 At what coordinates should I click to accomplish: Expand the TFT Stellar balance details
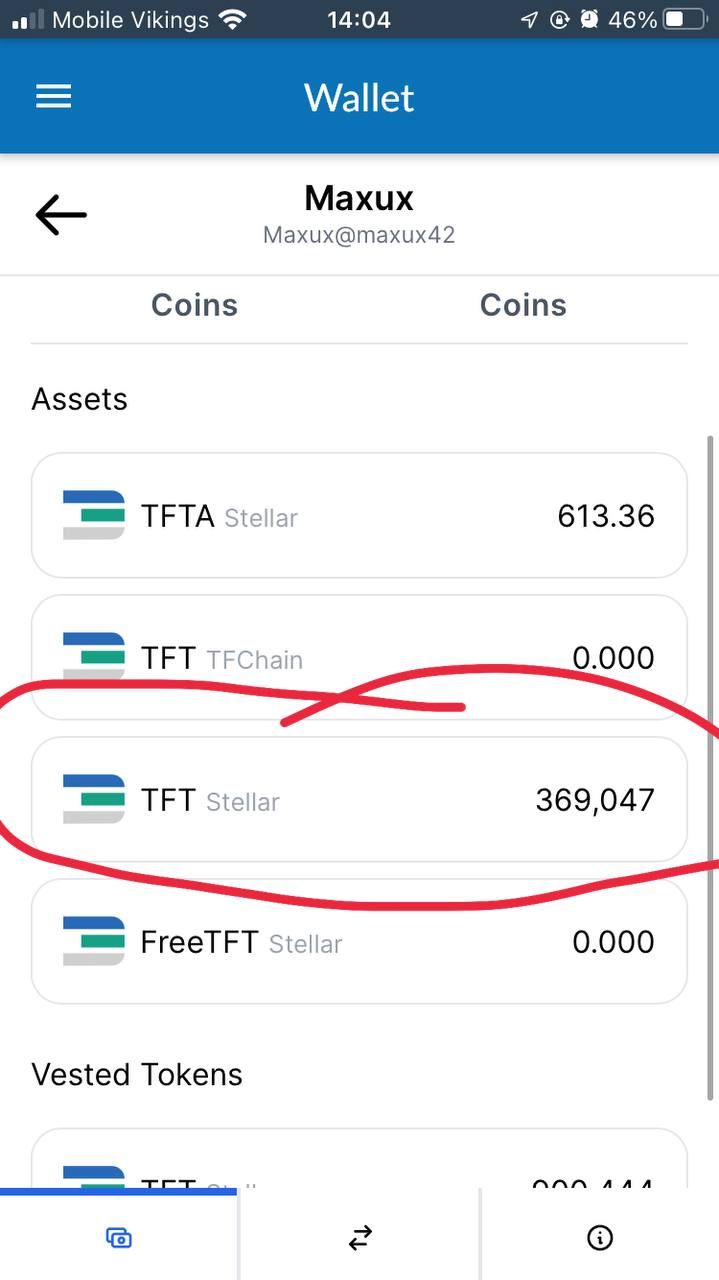[x=359, y=799]
